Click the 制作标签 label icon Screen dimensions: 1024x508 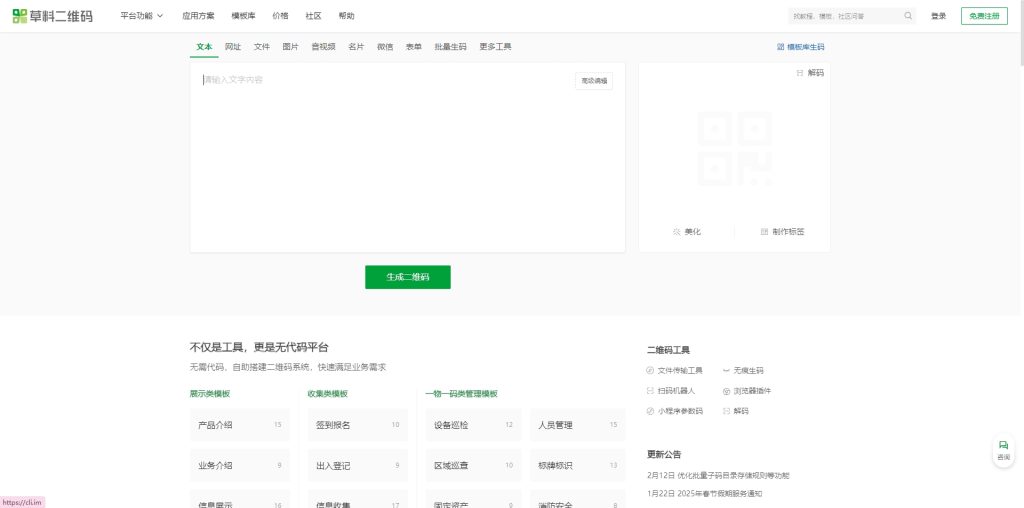pyautogui.click(x=765, y=232)
